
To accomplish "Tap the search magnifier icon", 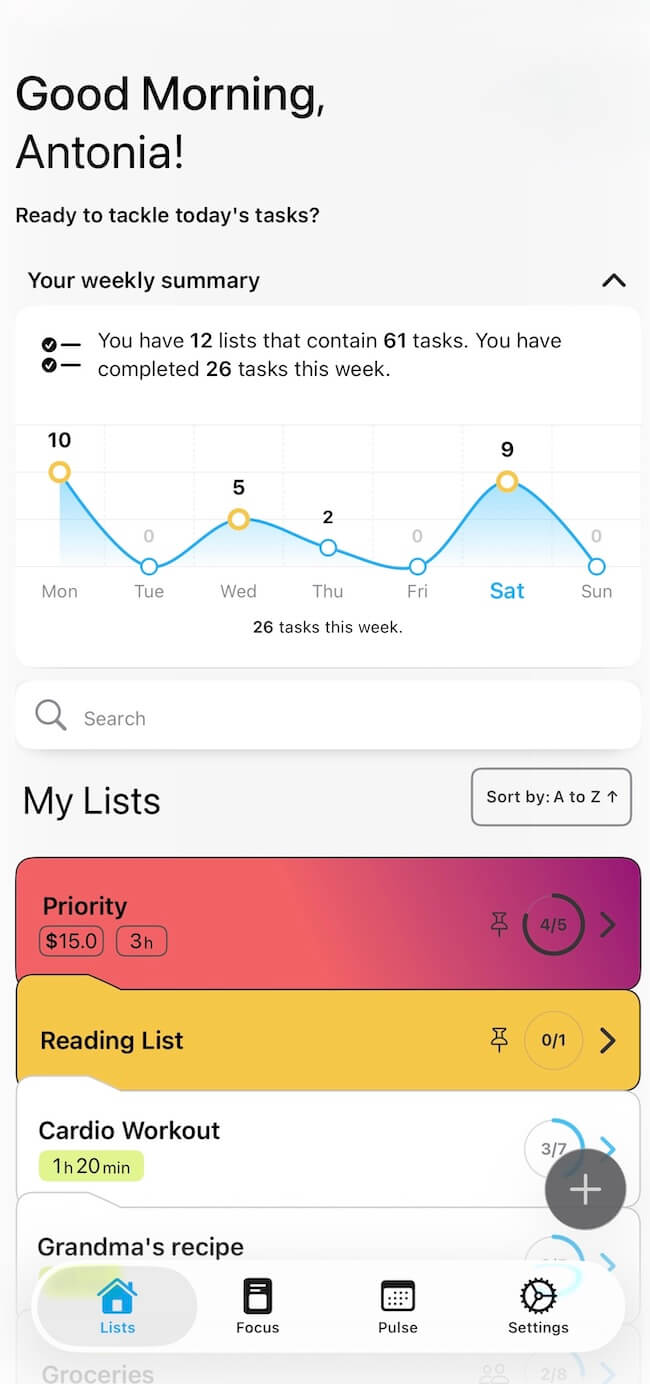I will click(x=50, y=716).
